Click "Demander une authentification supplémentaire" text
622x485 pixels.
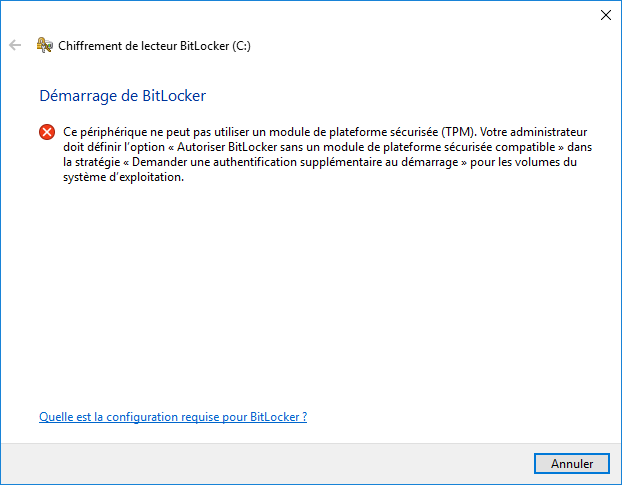tap(257, 162)
